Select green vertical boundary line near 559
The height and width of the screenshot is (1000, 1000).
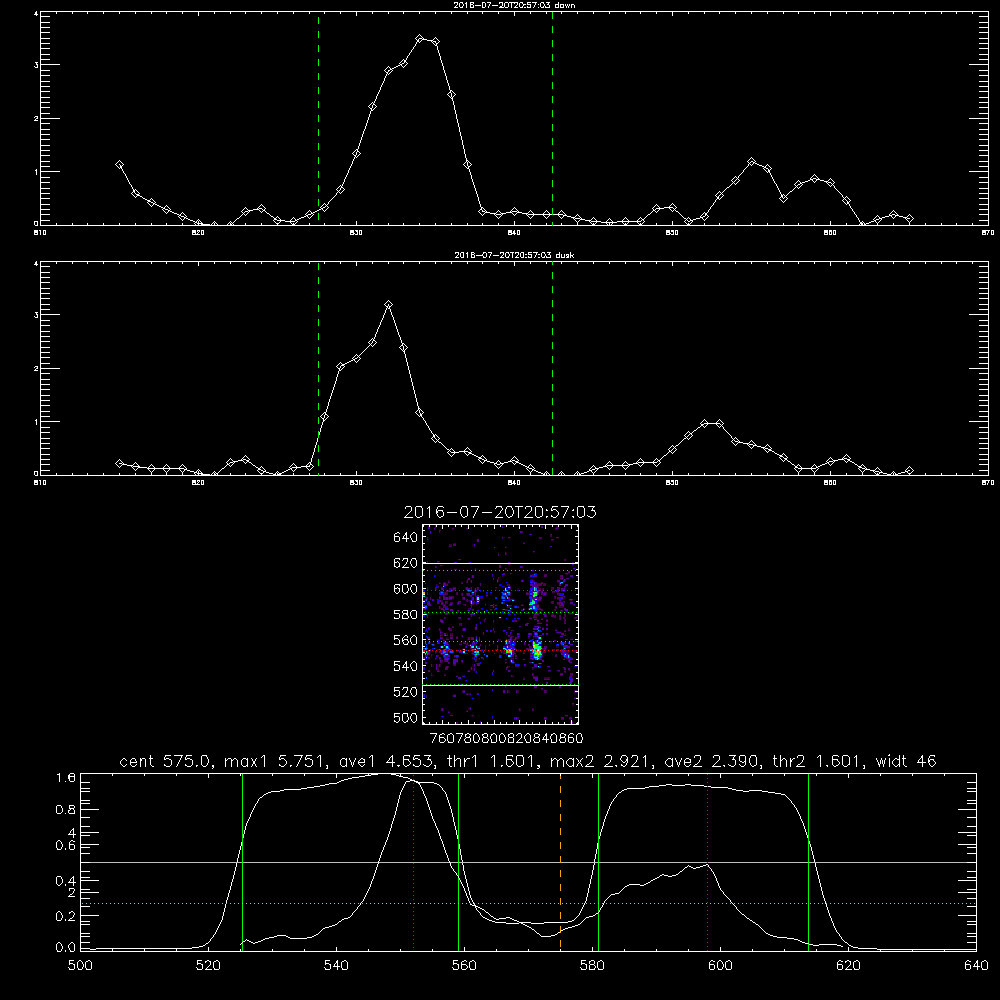pyautogui.click(x=459, y=861)
